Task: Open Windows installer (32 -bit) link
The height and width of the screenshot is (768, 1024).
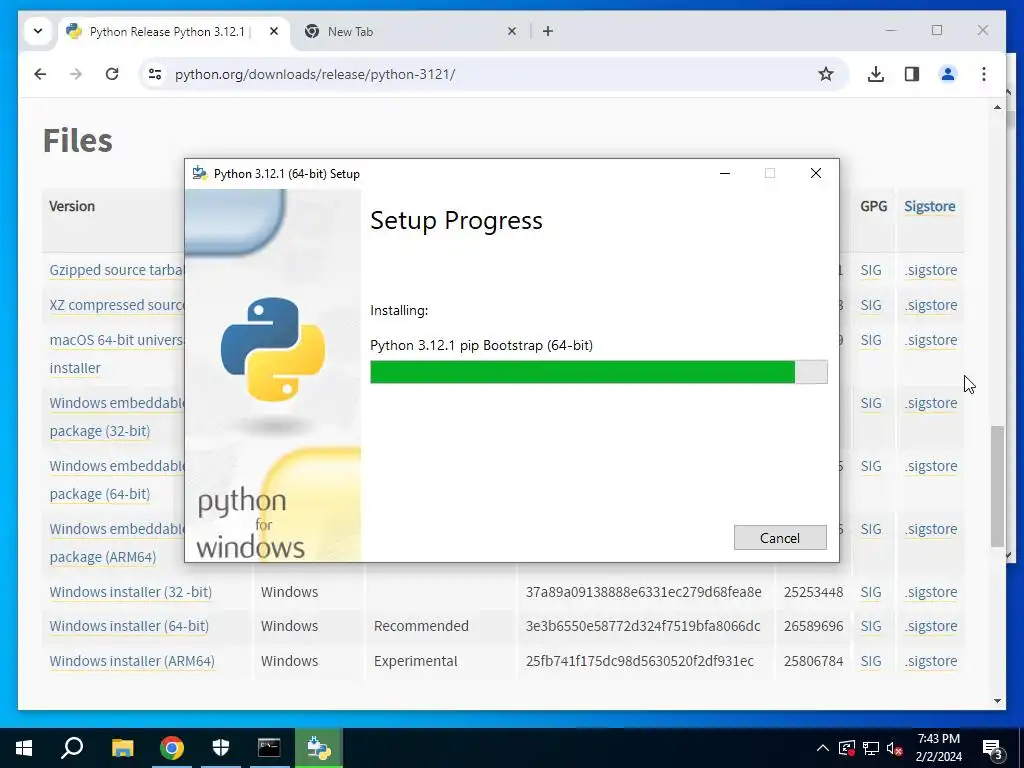Action: coord(131,592)
